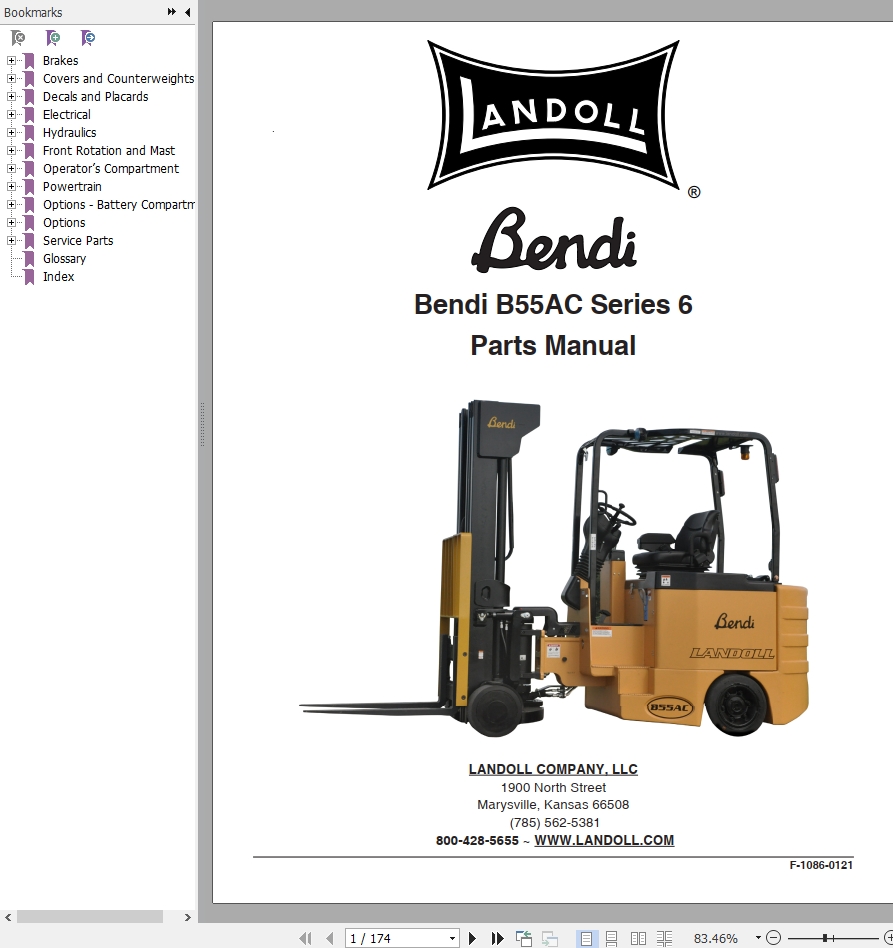Open the WWW.LANDOLL.COM link
Viewport: 893px width, 948px height.
tap(604, 840)
